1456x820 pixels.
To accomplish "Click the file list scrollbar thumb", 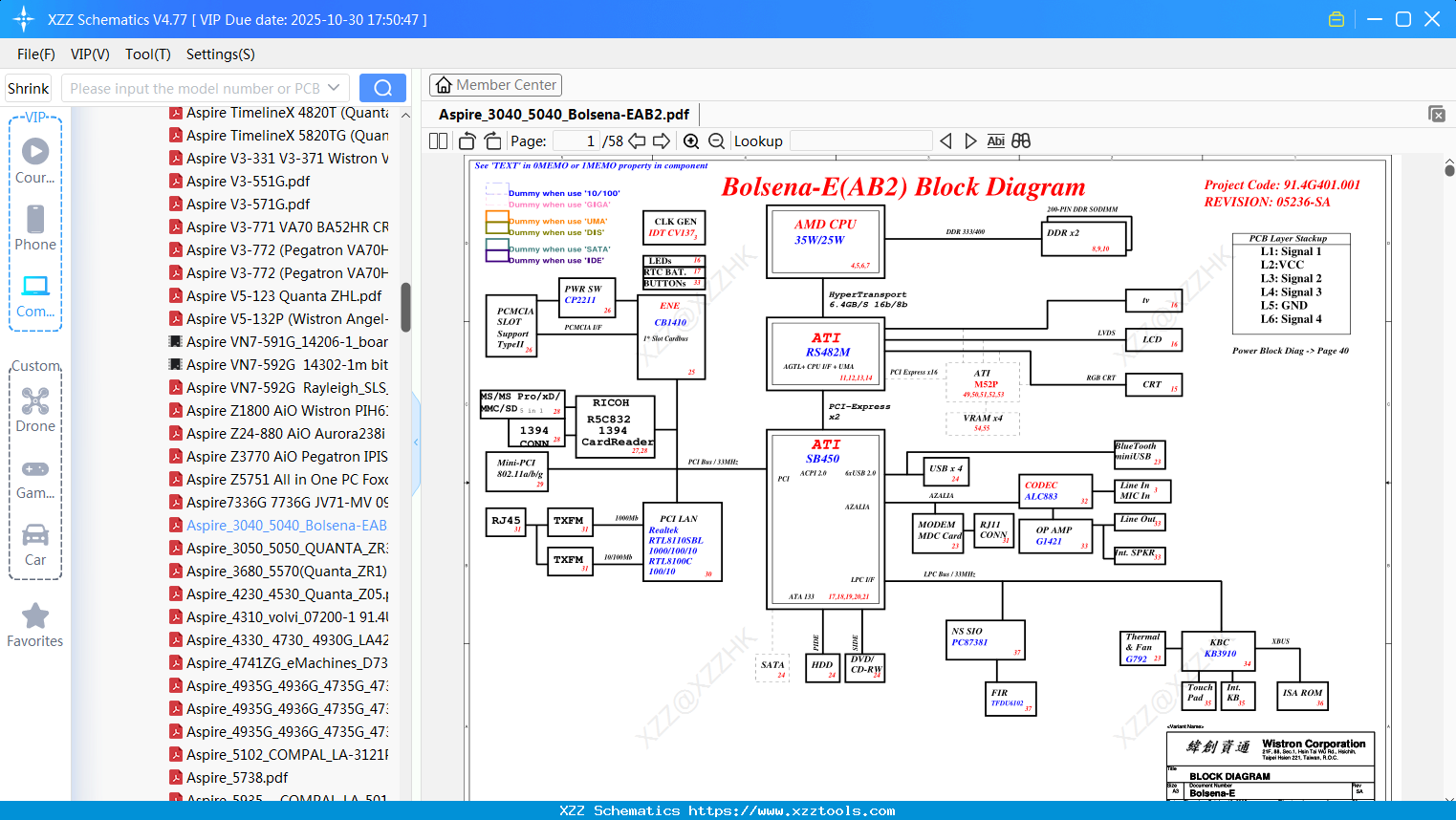I will tap(405, 307).
